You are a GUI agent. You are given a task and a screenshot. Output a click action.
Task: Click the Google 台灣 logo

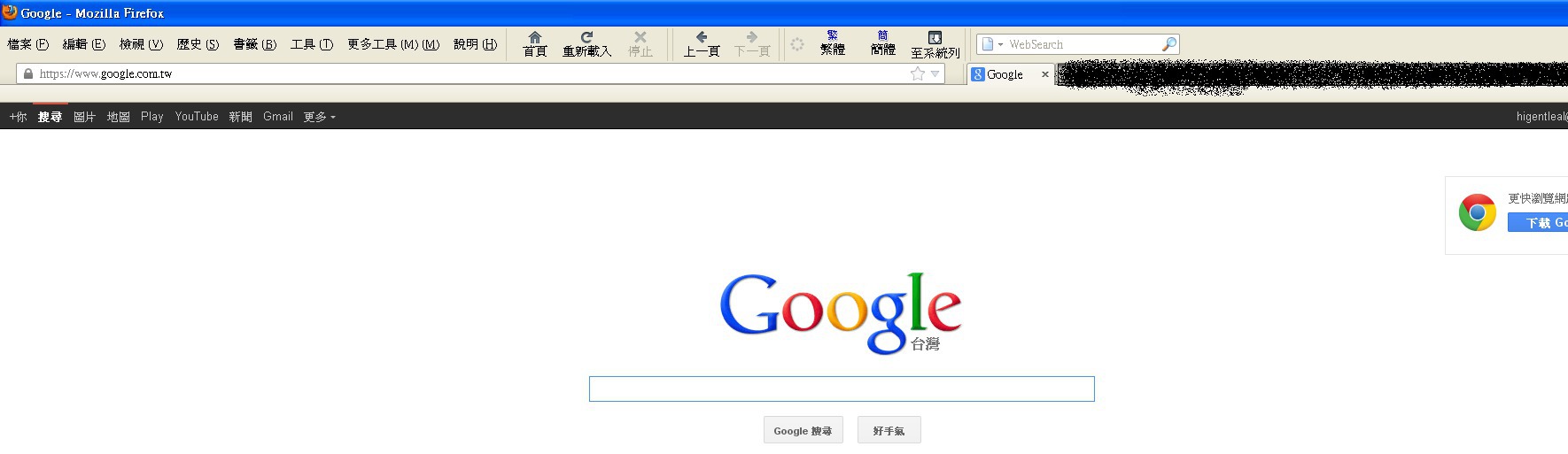point(841,313)
